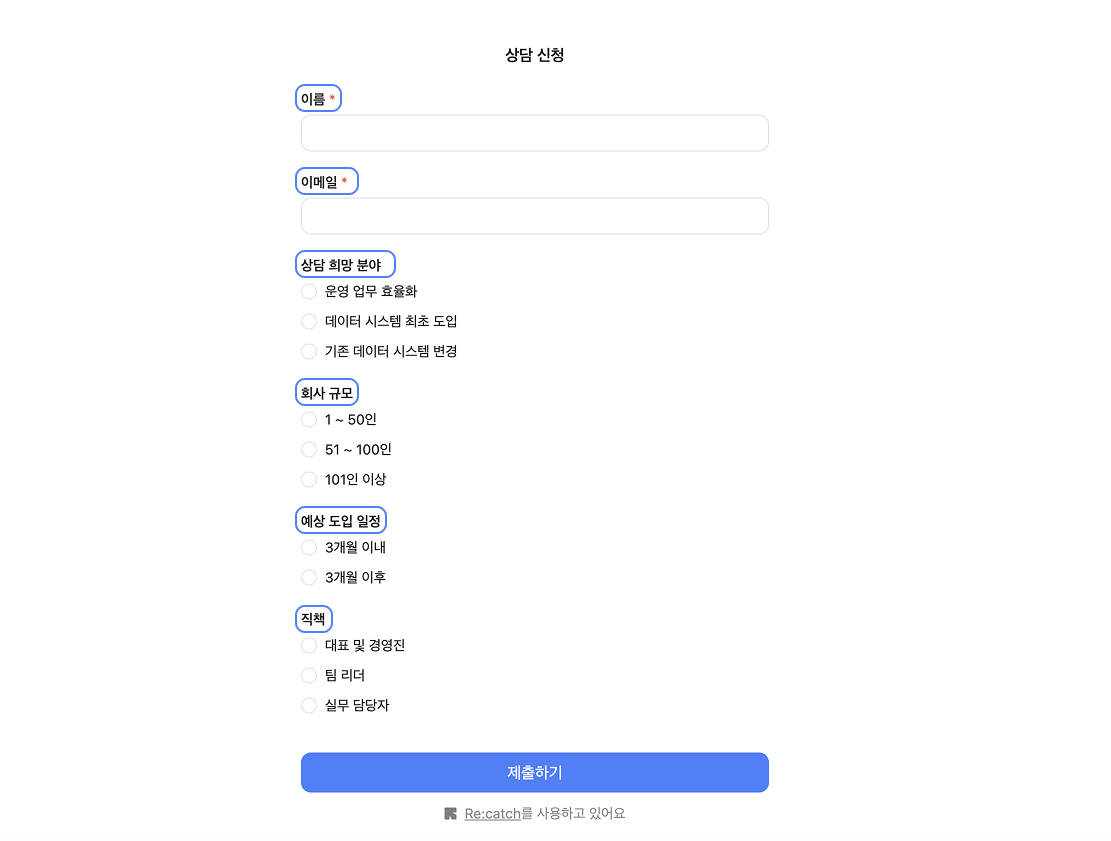Image resolution: width=1111 pixels, height=841 pixels.
Task: Click the 직책 section label
Action: pos(313,619)
